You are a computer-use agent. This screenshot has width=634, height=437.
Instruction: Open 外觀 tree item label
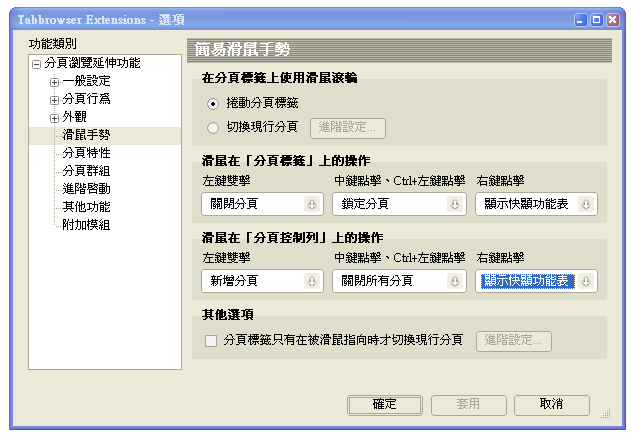pos(74,117)
